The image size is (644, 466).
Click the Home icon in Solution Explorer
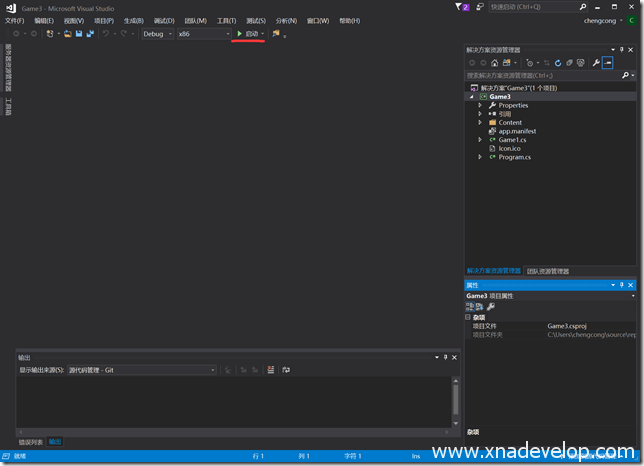494,62
